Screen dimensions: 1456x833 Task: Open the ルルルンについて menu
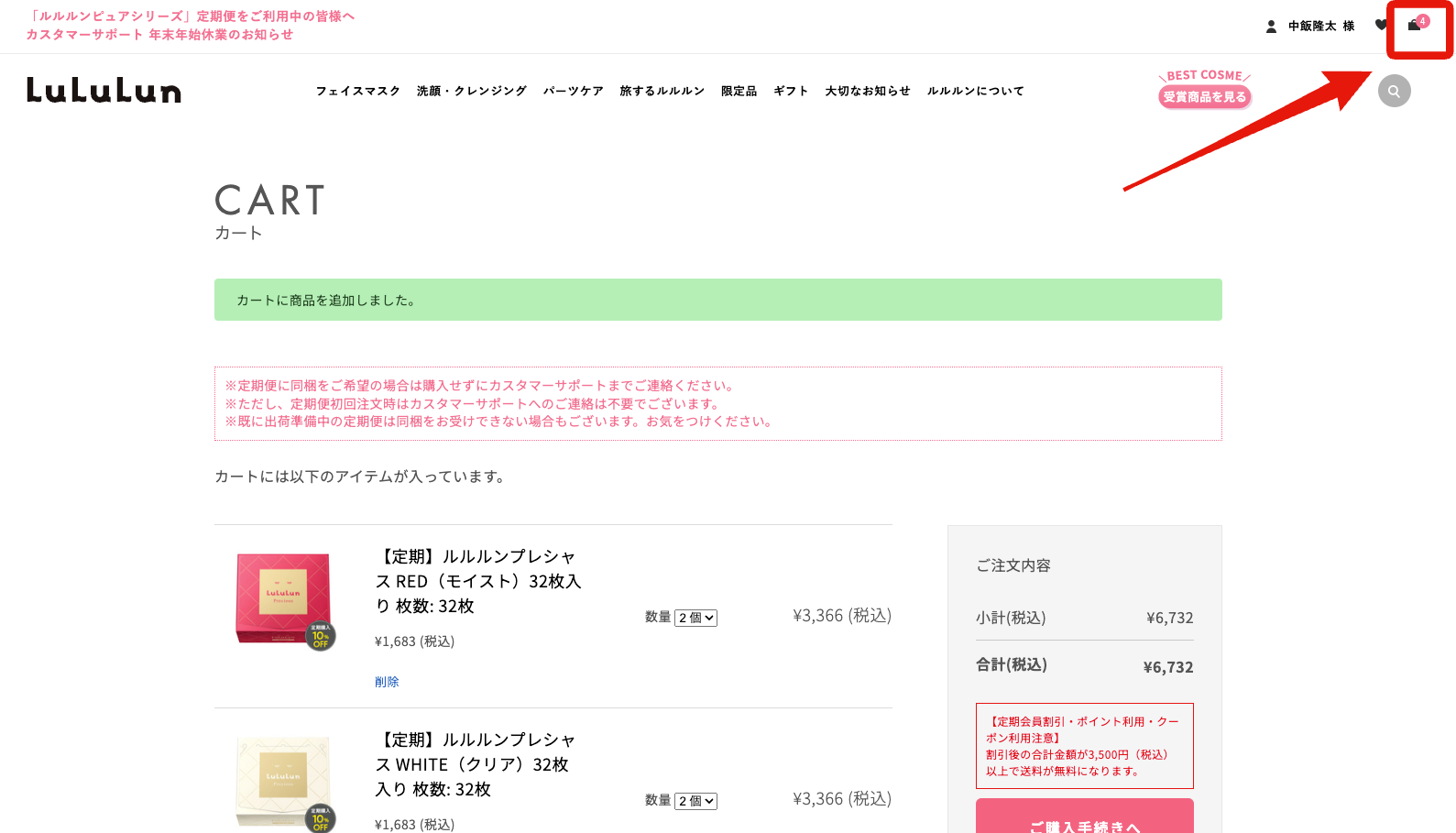[x=976, y=91]
